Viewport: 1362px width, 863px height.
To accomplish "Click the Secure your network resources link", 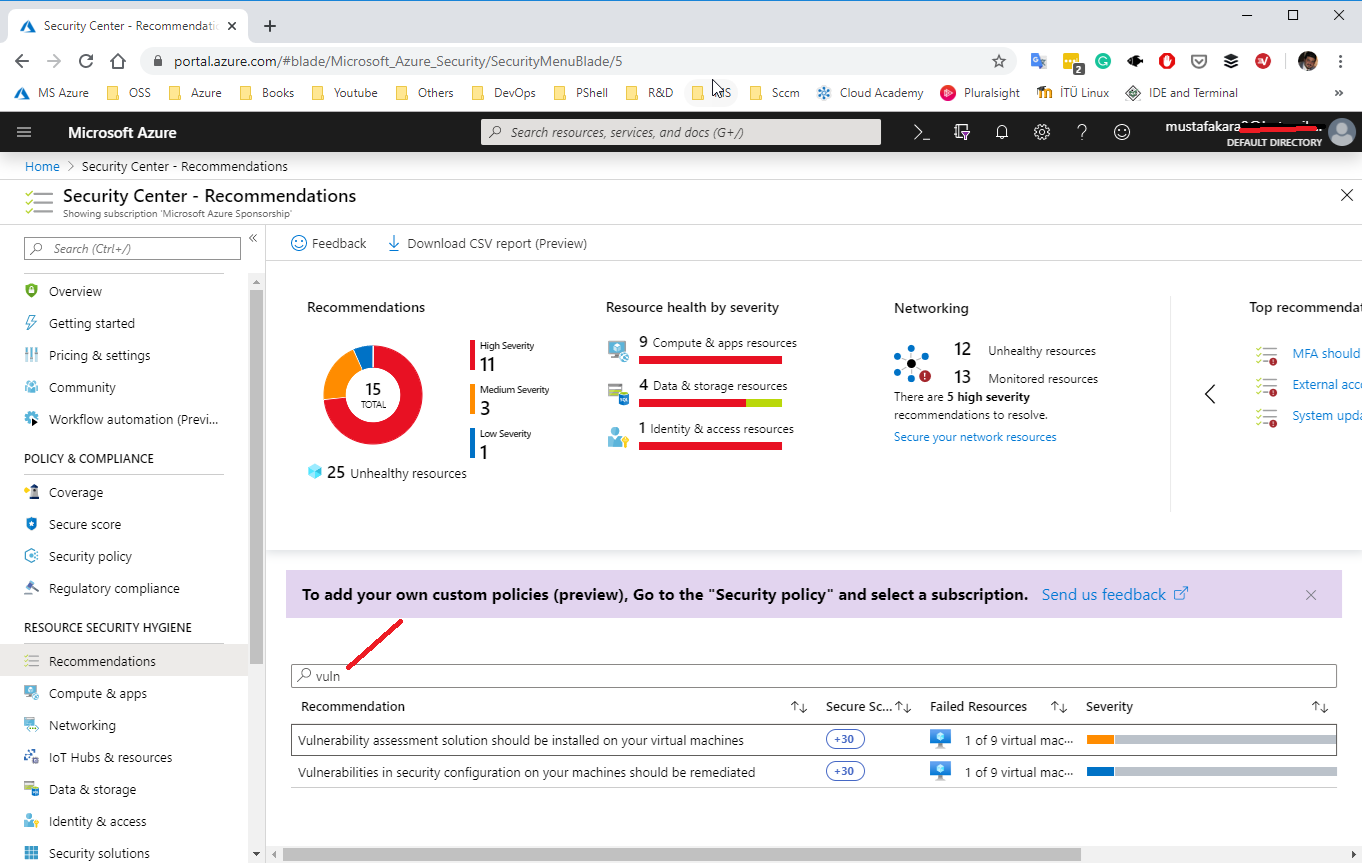I will [975, 437].
